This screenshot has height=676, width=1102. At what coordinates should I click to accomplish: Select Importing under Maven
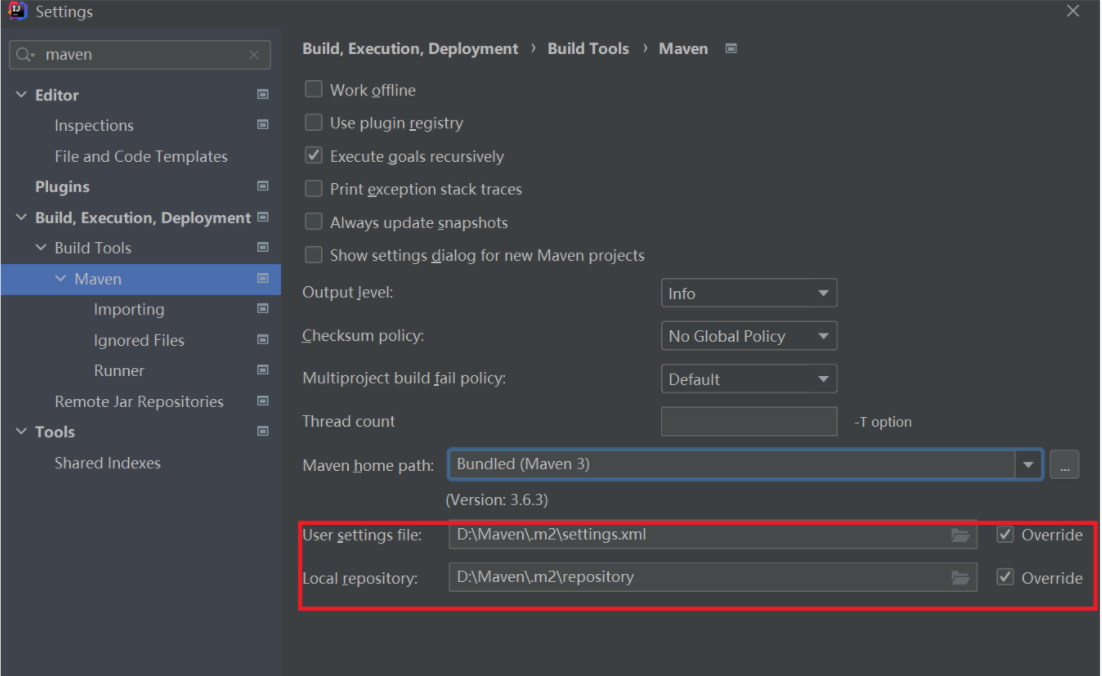pos(129,309)
